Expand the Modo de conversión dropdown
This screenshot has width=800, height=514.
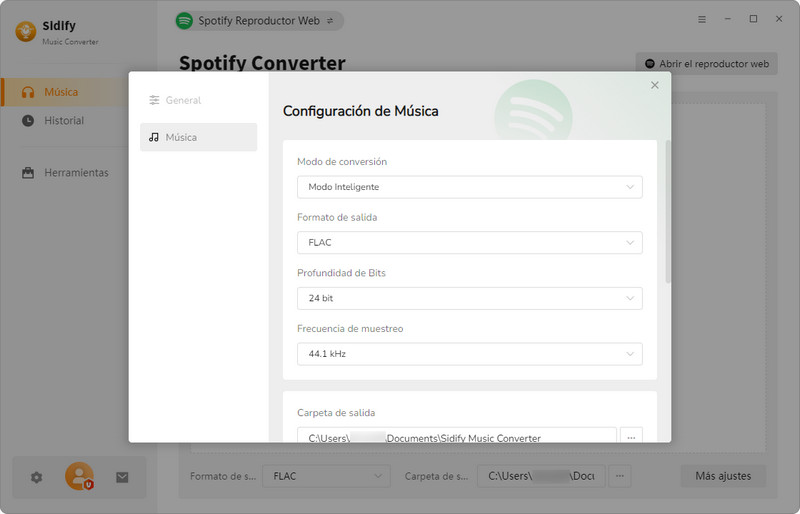(x=469, y=187)
